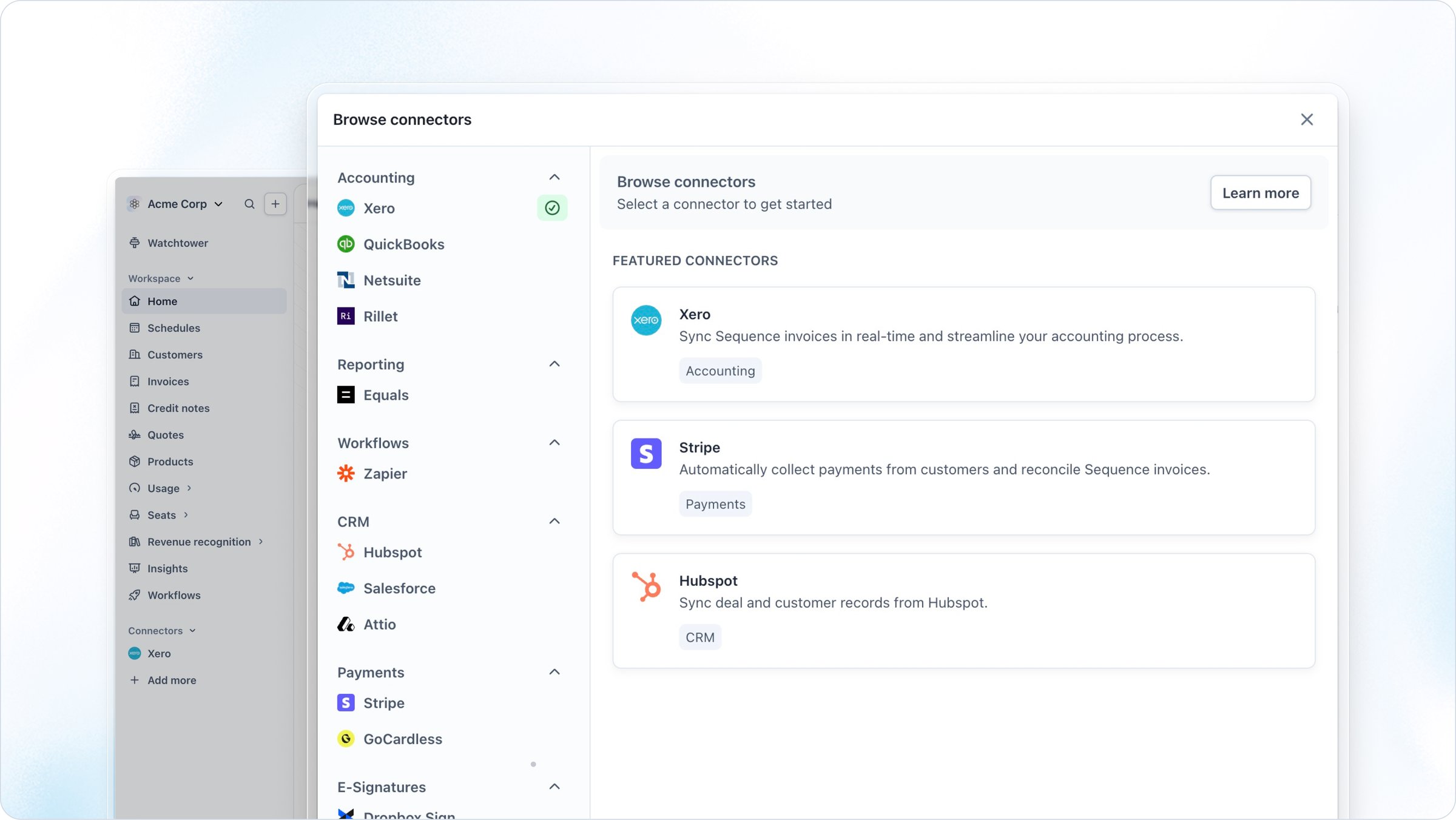Expand the Seats submenu
Image resolution: width=1456 pixels, height=820 pixels.
186,515
